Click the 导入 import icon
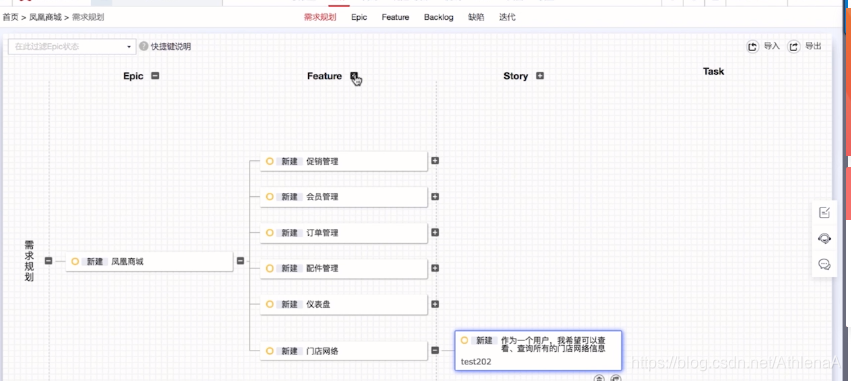851x381 pixels. 752,47
